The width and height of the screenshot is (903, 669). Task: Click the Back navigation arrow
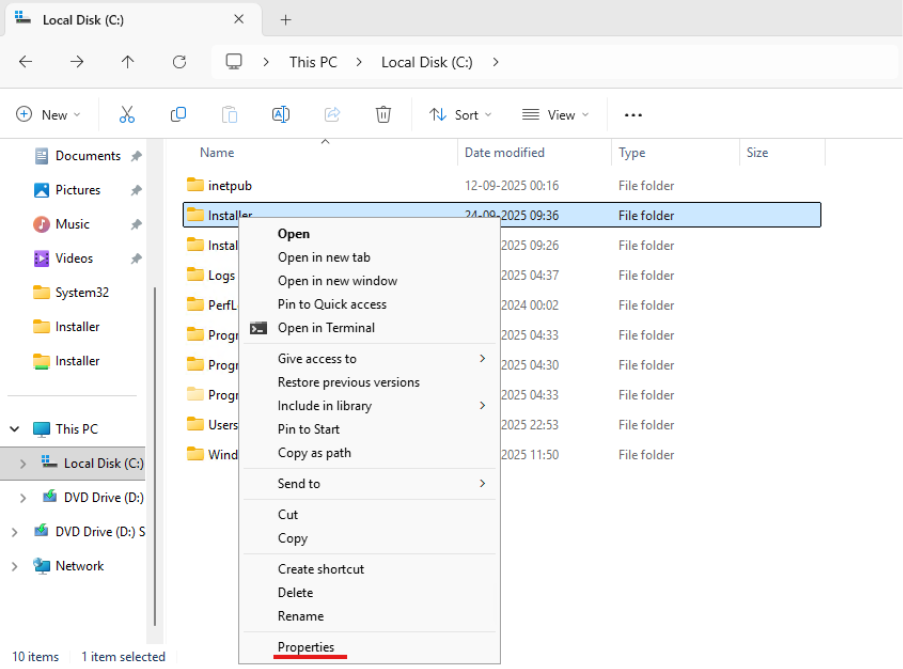27,61
